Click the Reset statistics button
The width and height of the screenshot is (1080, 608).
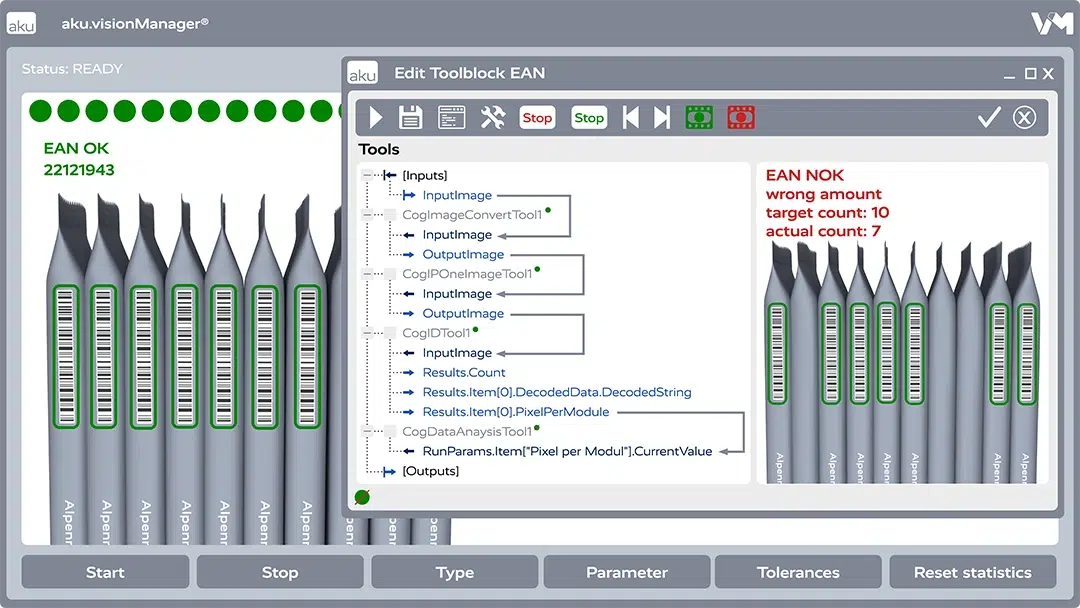click(972, 572)
